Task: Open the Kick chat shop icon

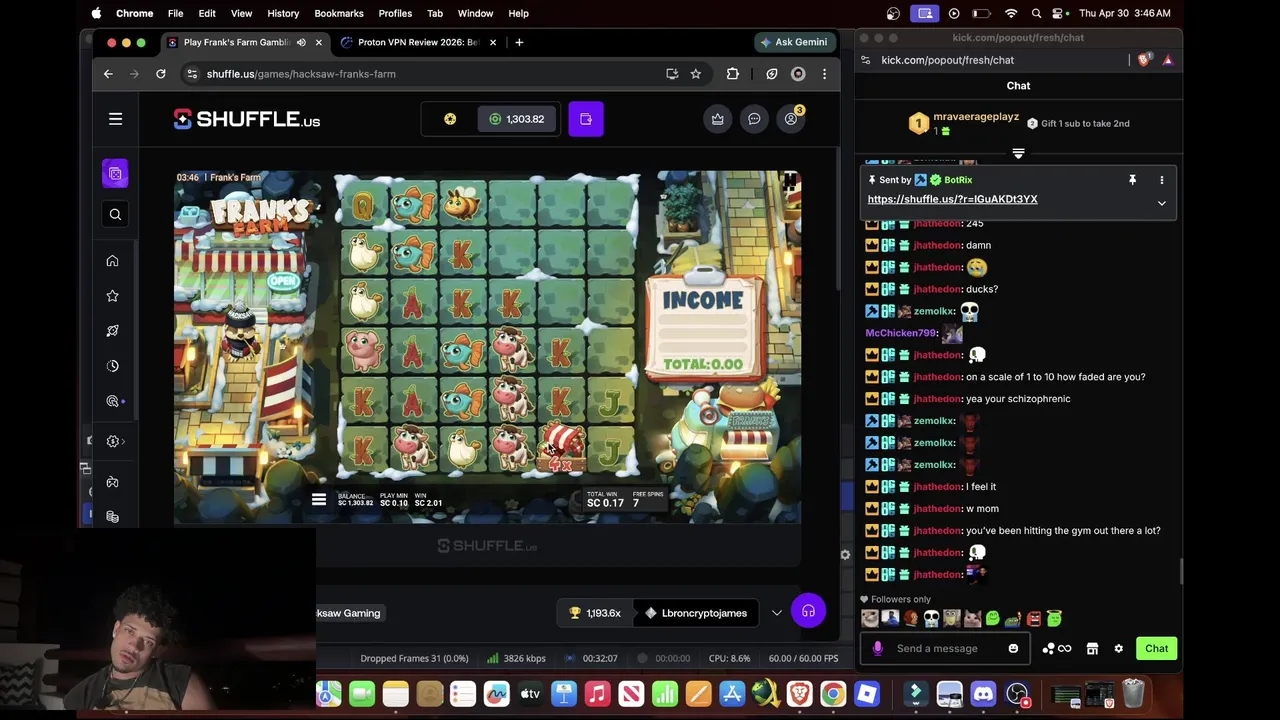Action: (x=1093, y=648)
